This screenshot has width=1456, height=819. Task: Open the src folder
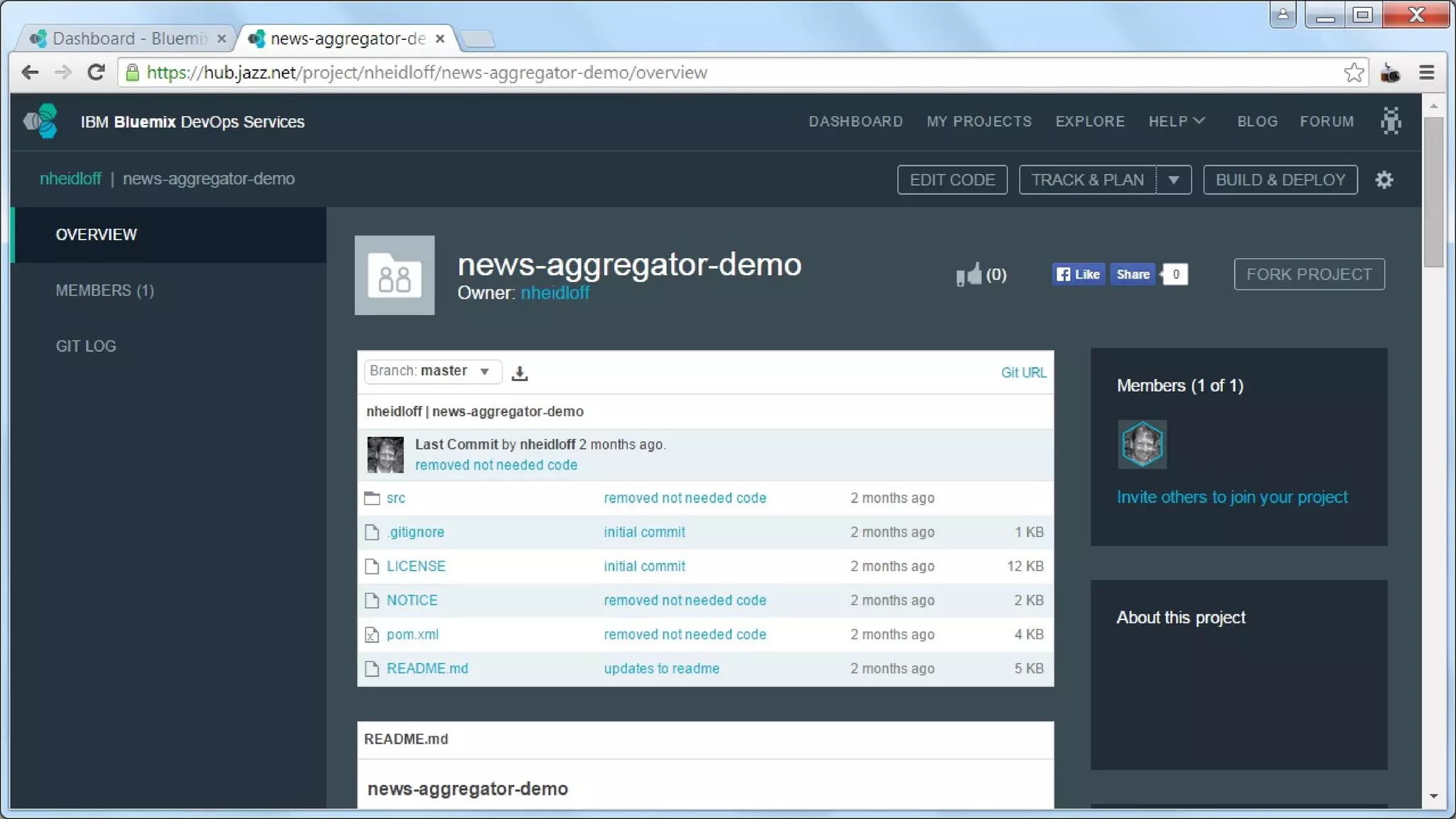click(x=396, y=498)
